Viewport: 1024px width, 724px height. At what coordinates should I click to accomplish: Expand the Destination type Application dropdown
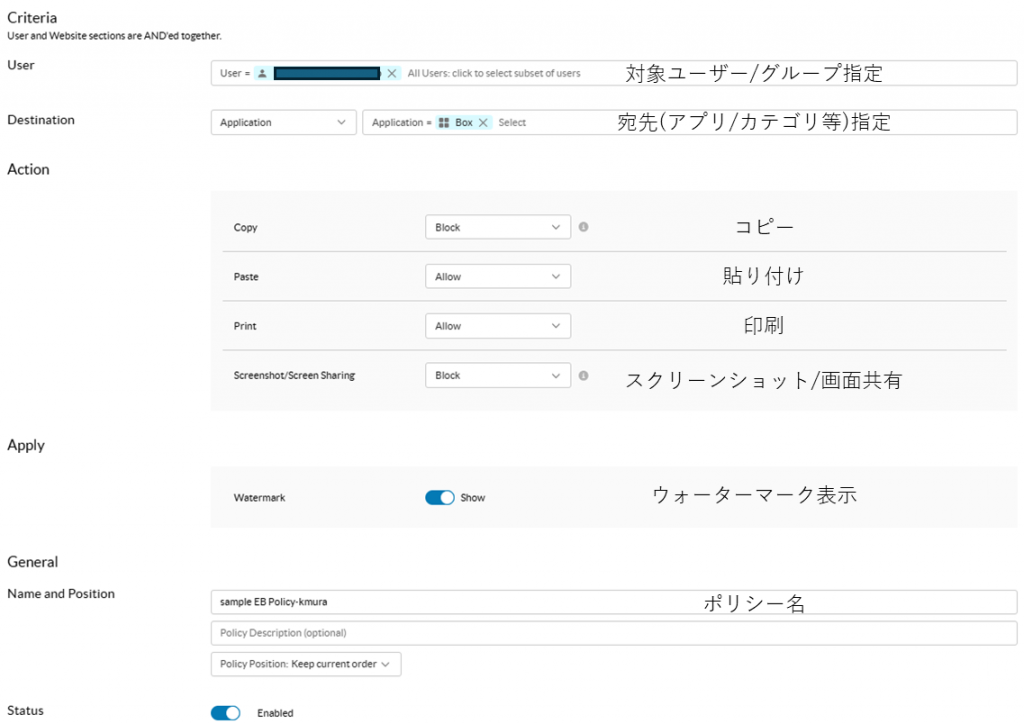tap(283, 122)
